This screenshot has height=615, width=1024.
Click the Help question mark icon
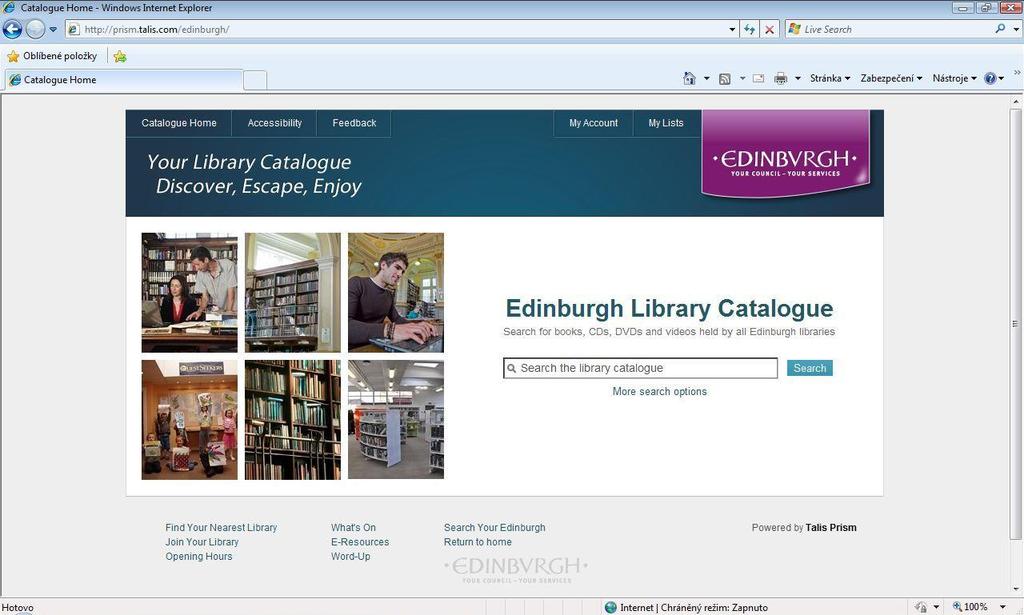990,78
